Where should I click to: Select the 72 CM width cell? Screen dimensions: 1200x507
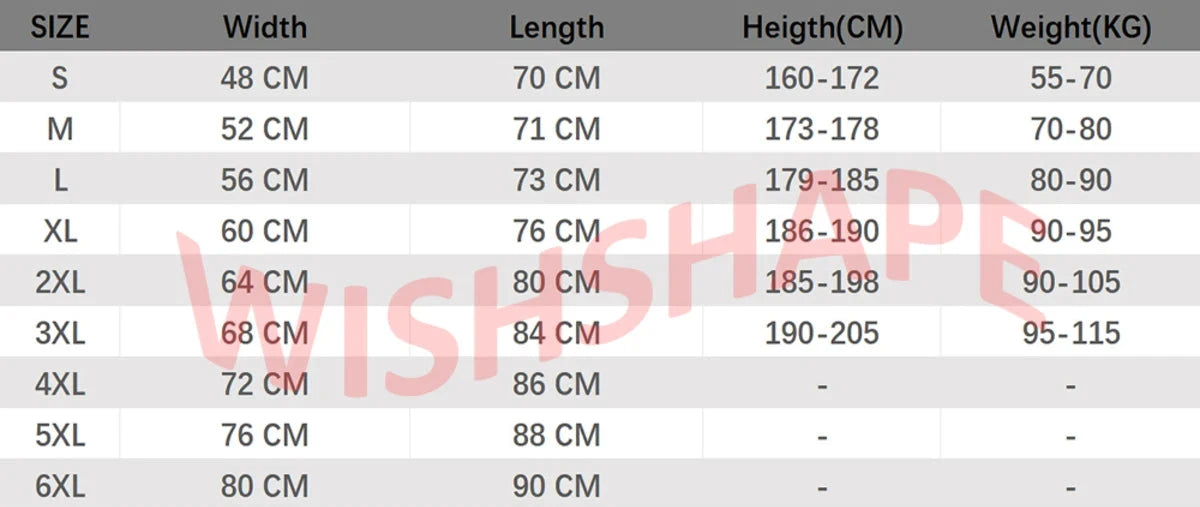tap(264, 384)
